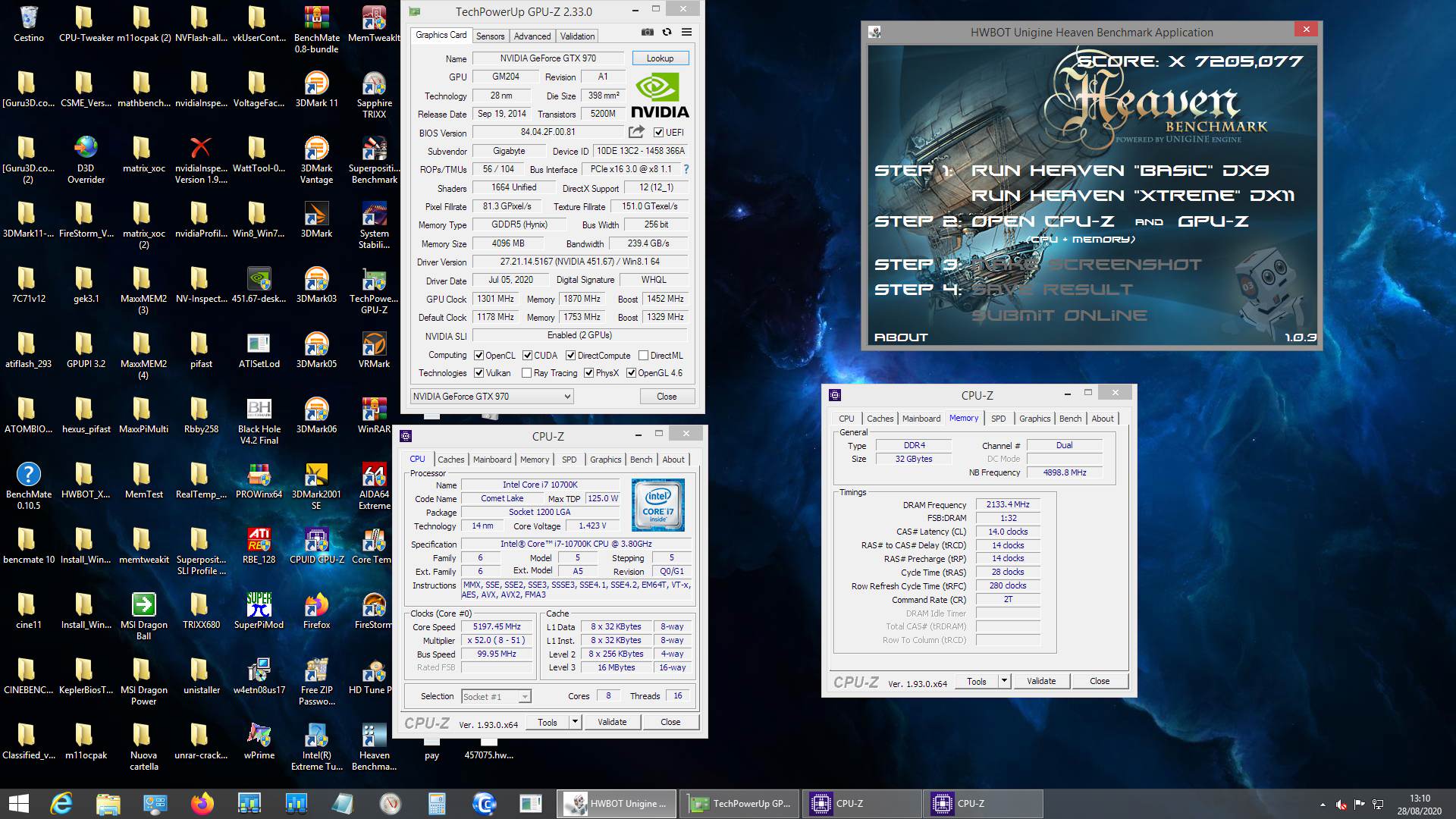Toggle PhysX checkbox
Image resolution: width=1456 pixels, height=819 pixels.
point(588,373)
